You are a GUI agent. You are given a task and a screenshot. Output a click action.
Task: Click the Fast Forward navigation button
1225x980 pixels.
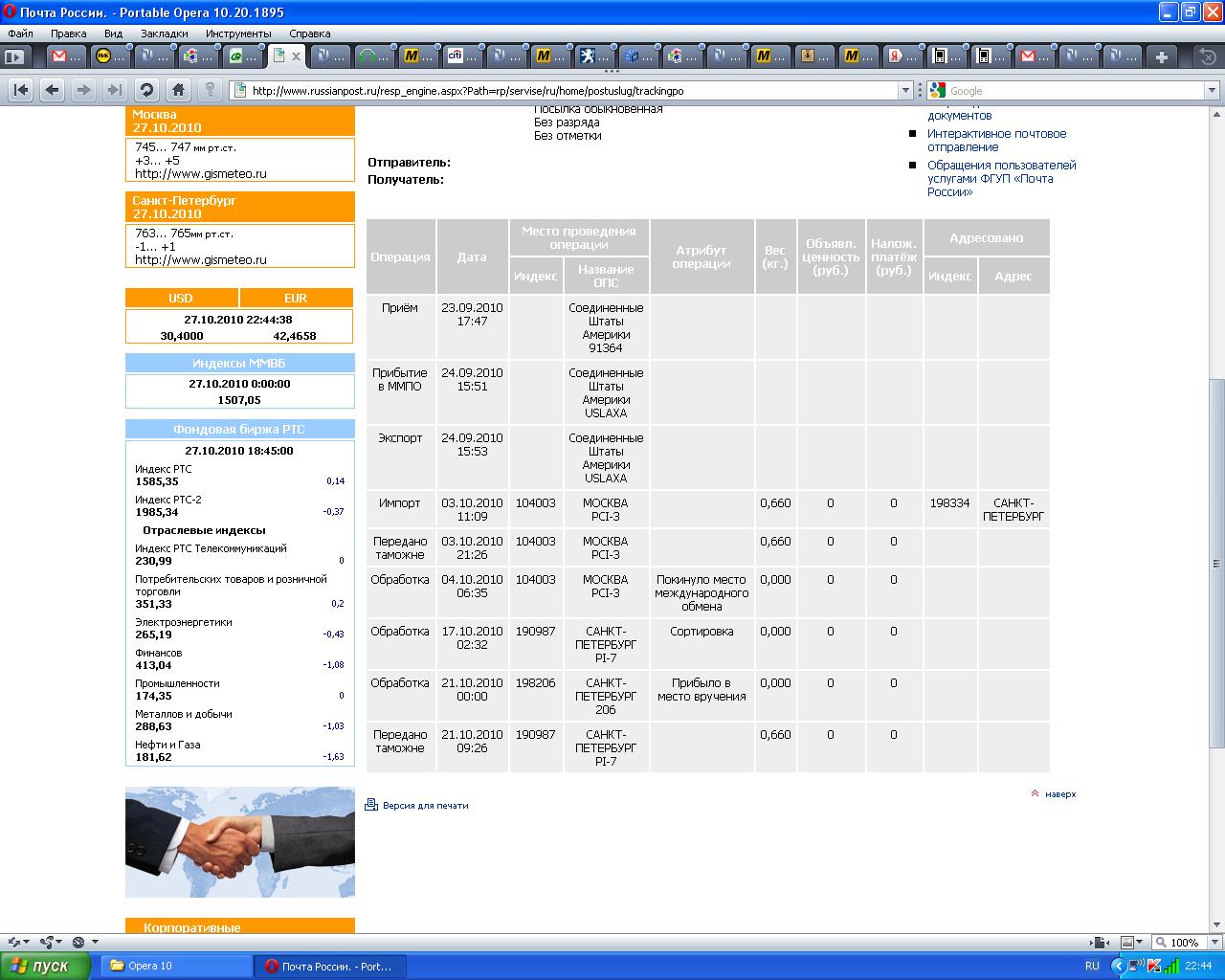tap(115, 90)
